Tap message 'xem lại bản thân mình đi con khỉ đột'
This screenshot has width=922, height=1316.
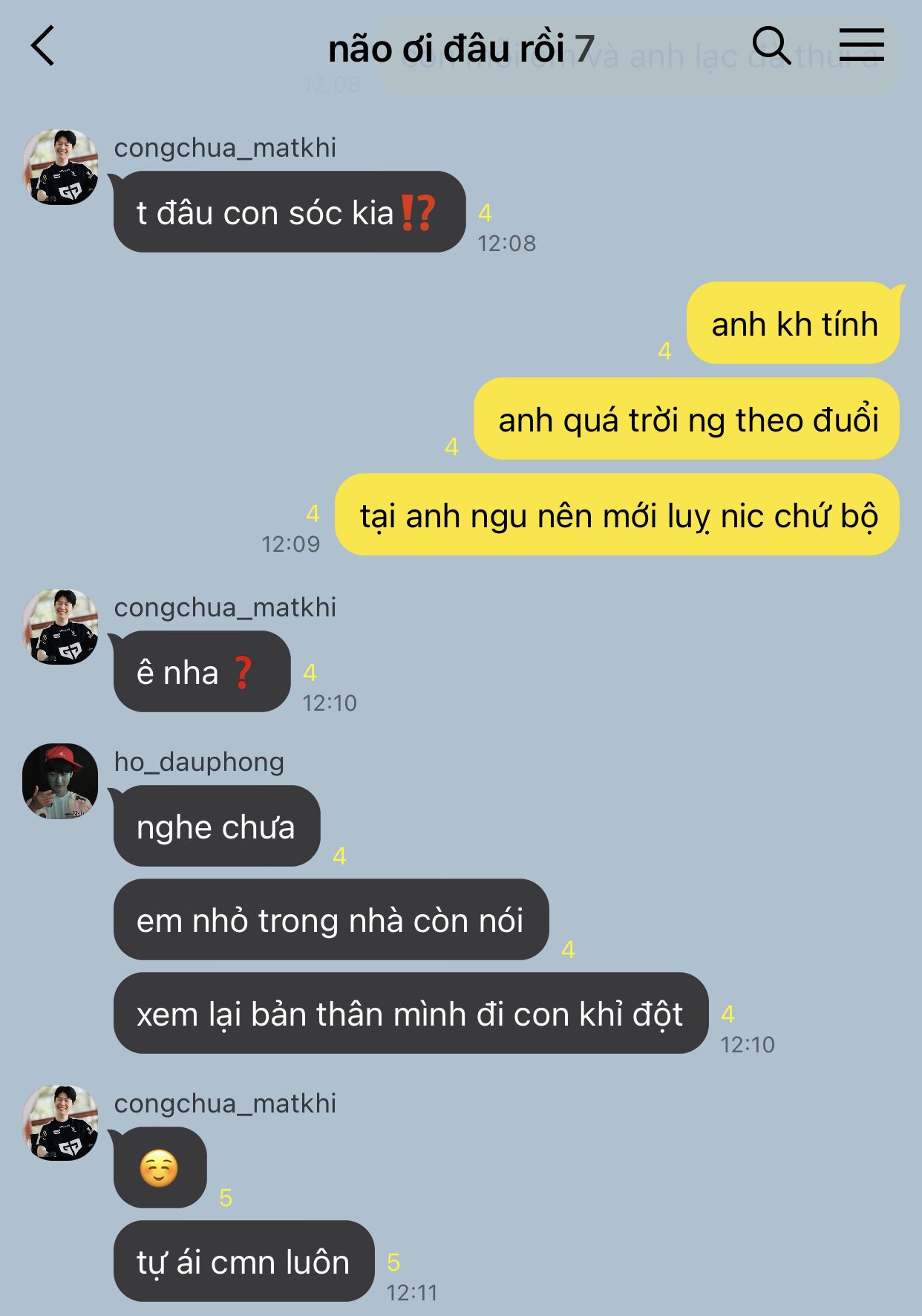[x=411, y=1013]
